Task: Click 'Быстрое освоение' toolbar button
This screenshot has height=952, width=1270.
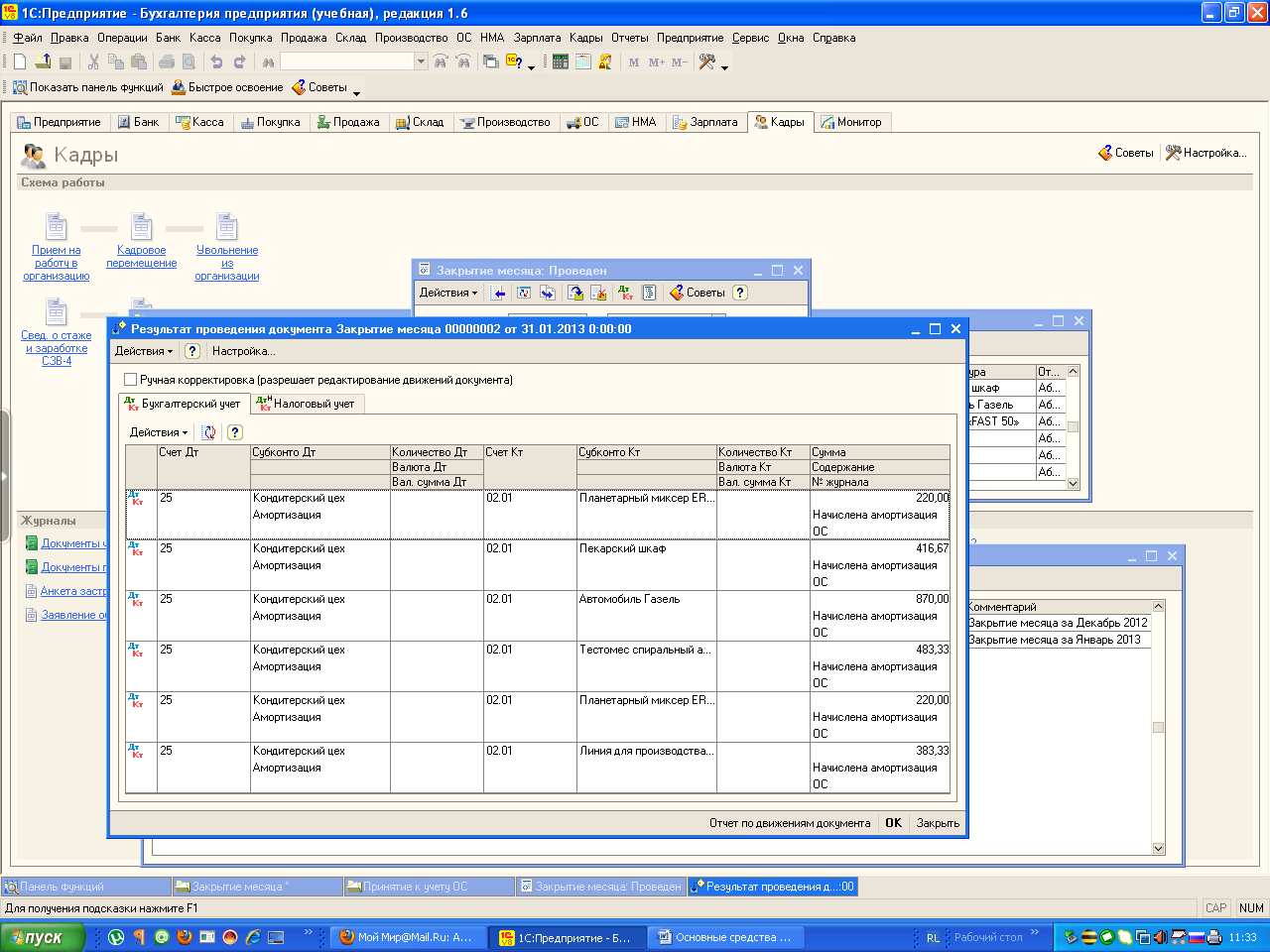Action: point(227,87)
